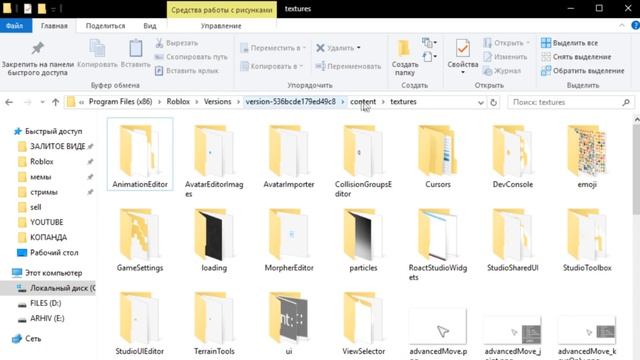640x360 pixels.
Task: Expand address bar history dropdown
Action: click(480, 102)
